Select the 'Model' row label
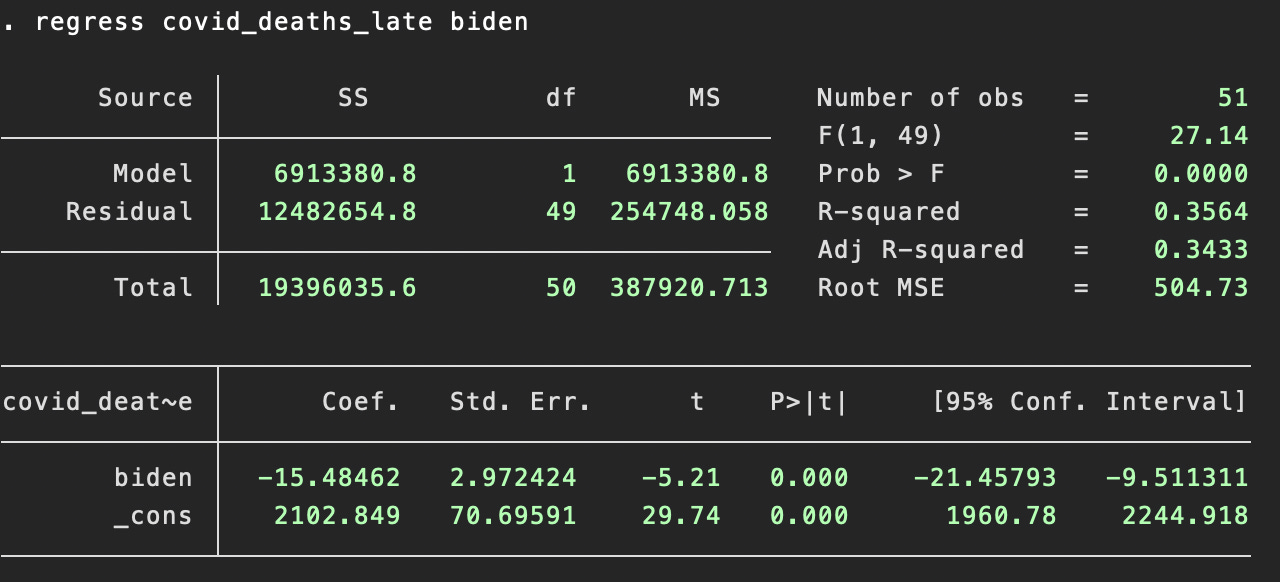Screen dimensions: 1280x582 pos(153,174)
